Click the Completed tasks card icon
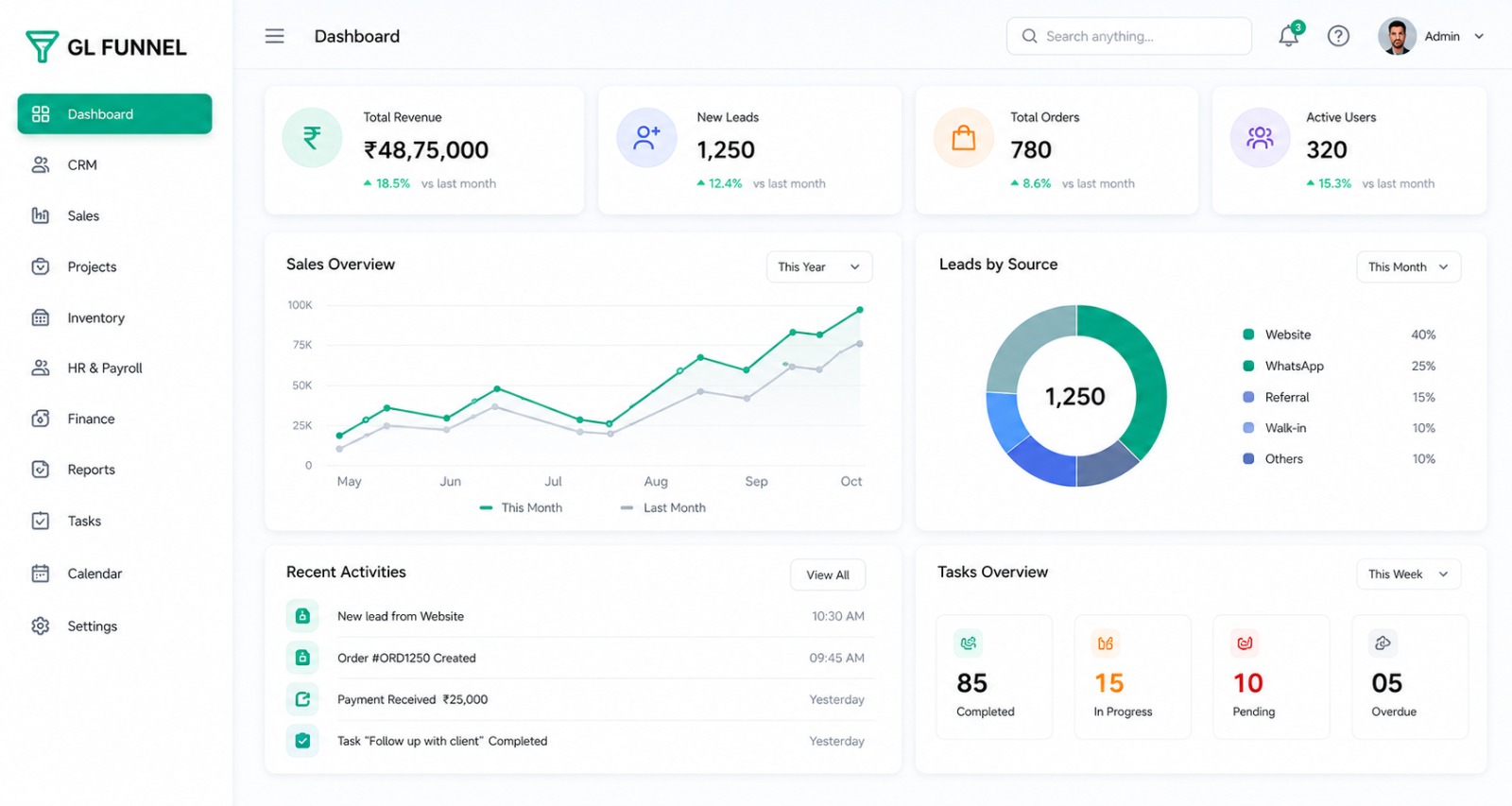The image size is (1512, 806). pyautogui.click(x=969, y=643)
